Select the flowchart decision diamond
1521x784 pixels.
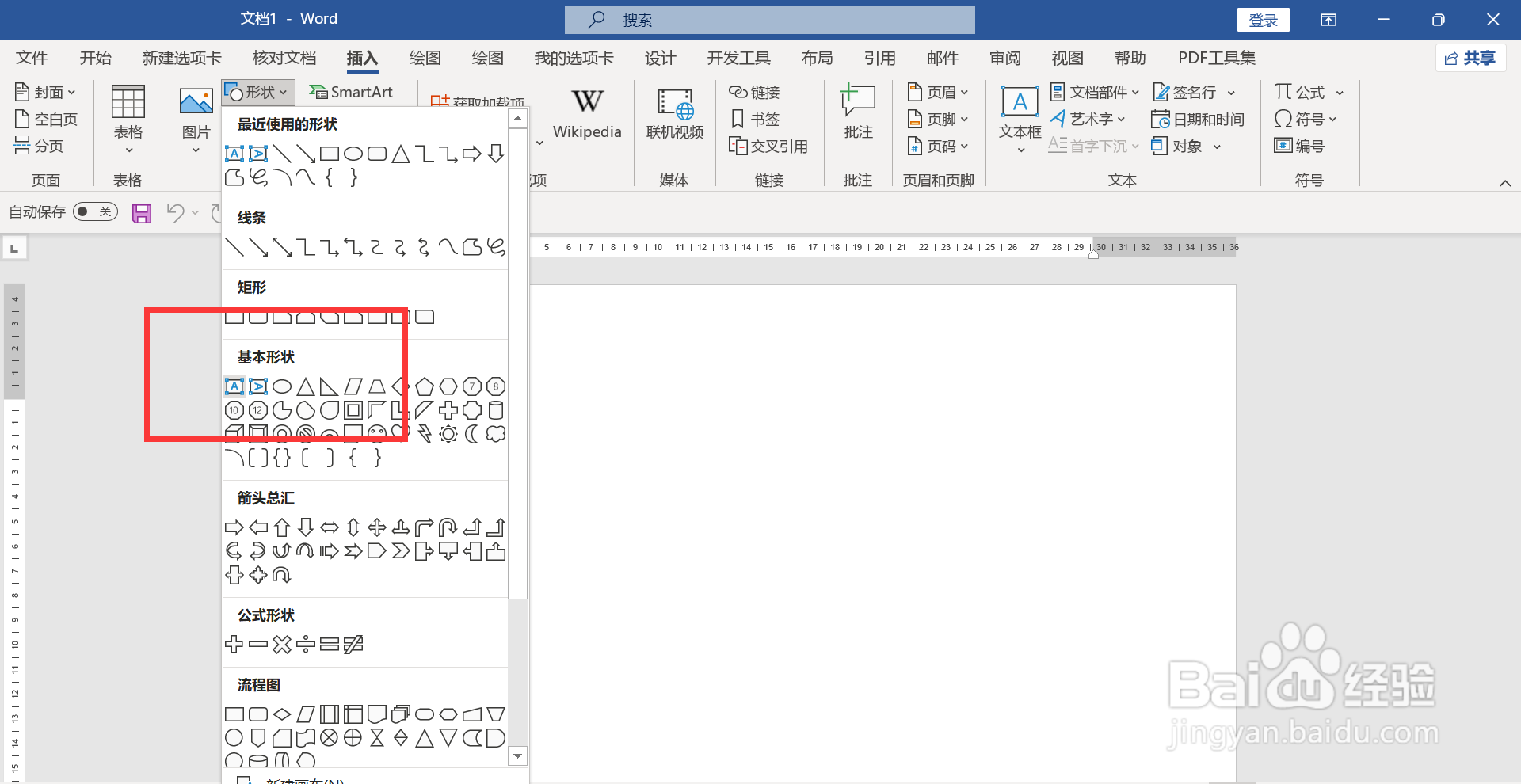click(x=282, y=714)
